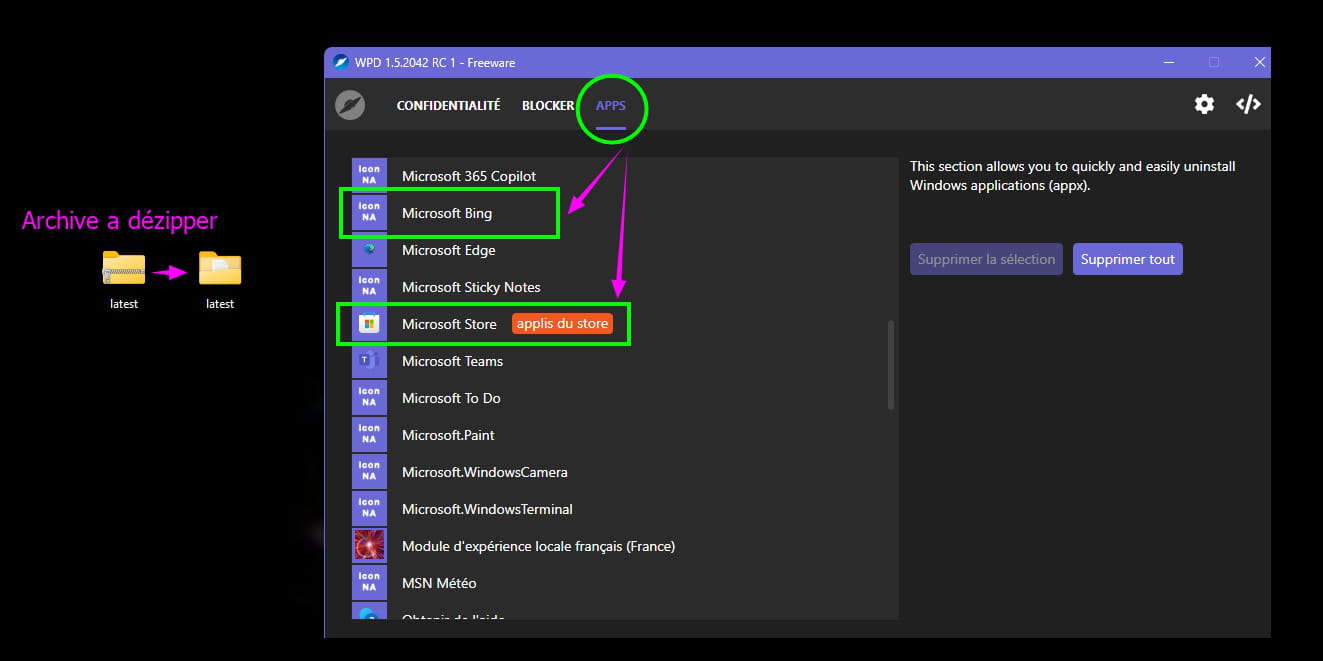Select Microsoft.WindowsCamera in the app list
This screenshot has height=661, width=1323.
pos(625,472)
